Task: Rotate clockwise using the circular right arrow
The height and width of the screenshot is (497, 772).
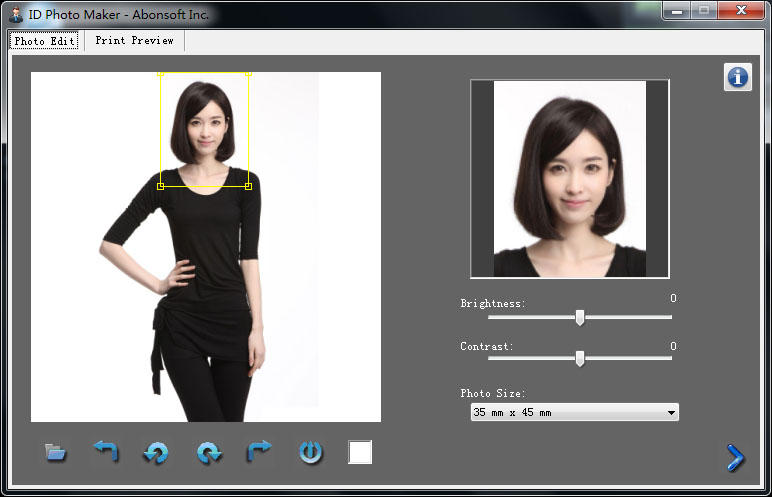Action: [209, 452]
